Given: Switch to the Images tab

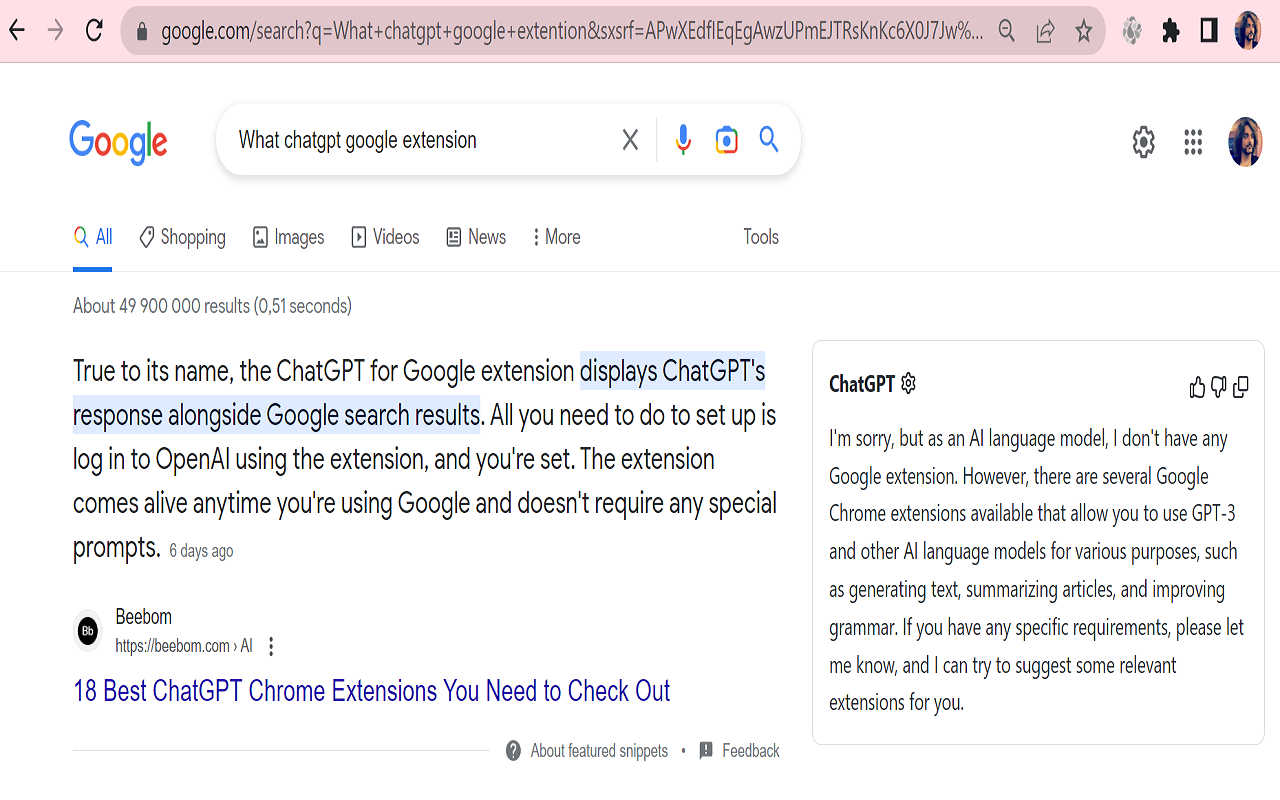Looking at the screenshot, I should [x=288, y=237].
